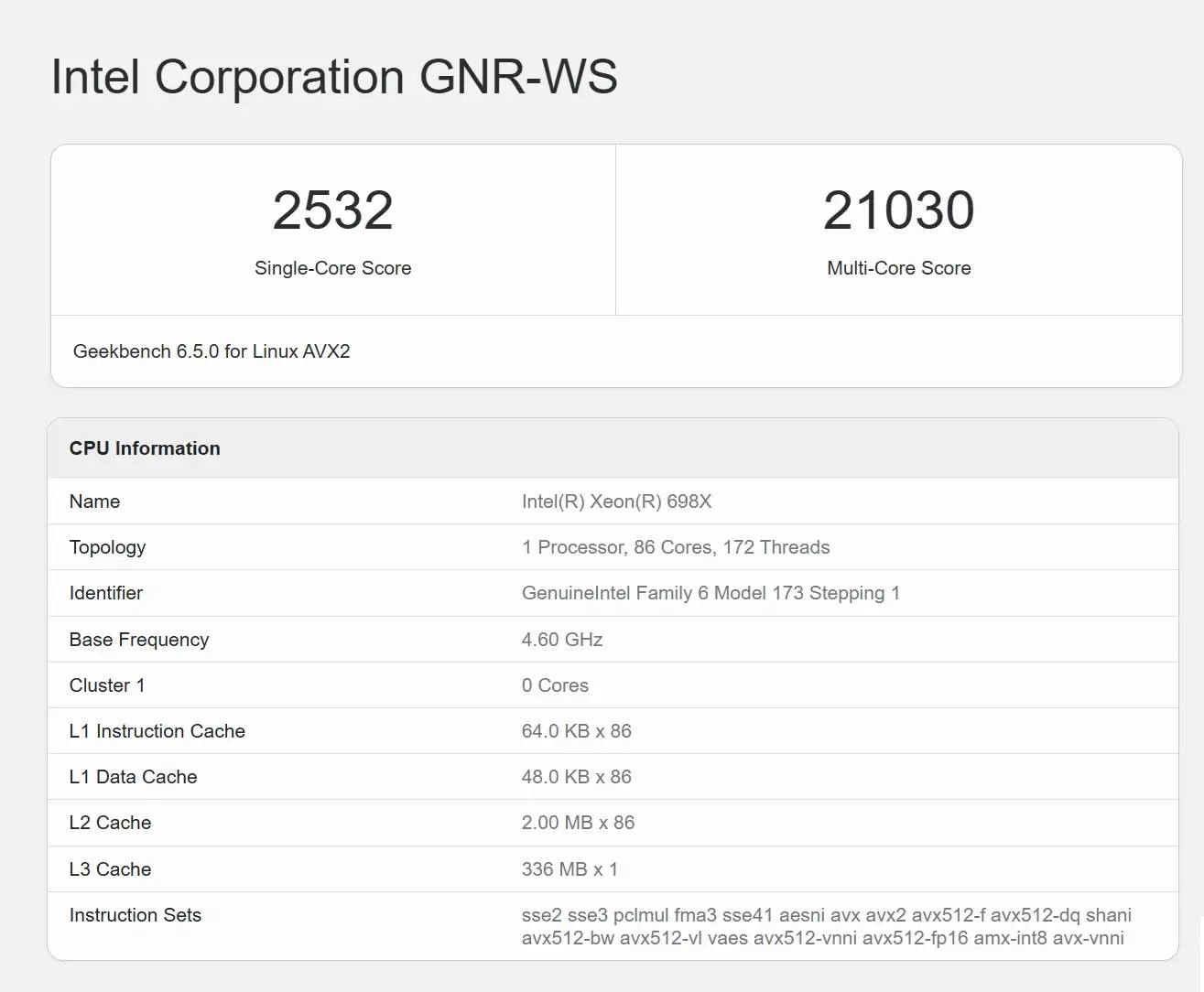Click the 'Name' row label
The image size is (1204, 992).
(x=95, y=501)
